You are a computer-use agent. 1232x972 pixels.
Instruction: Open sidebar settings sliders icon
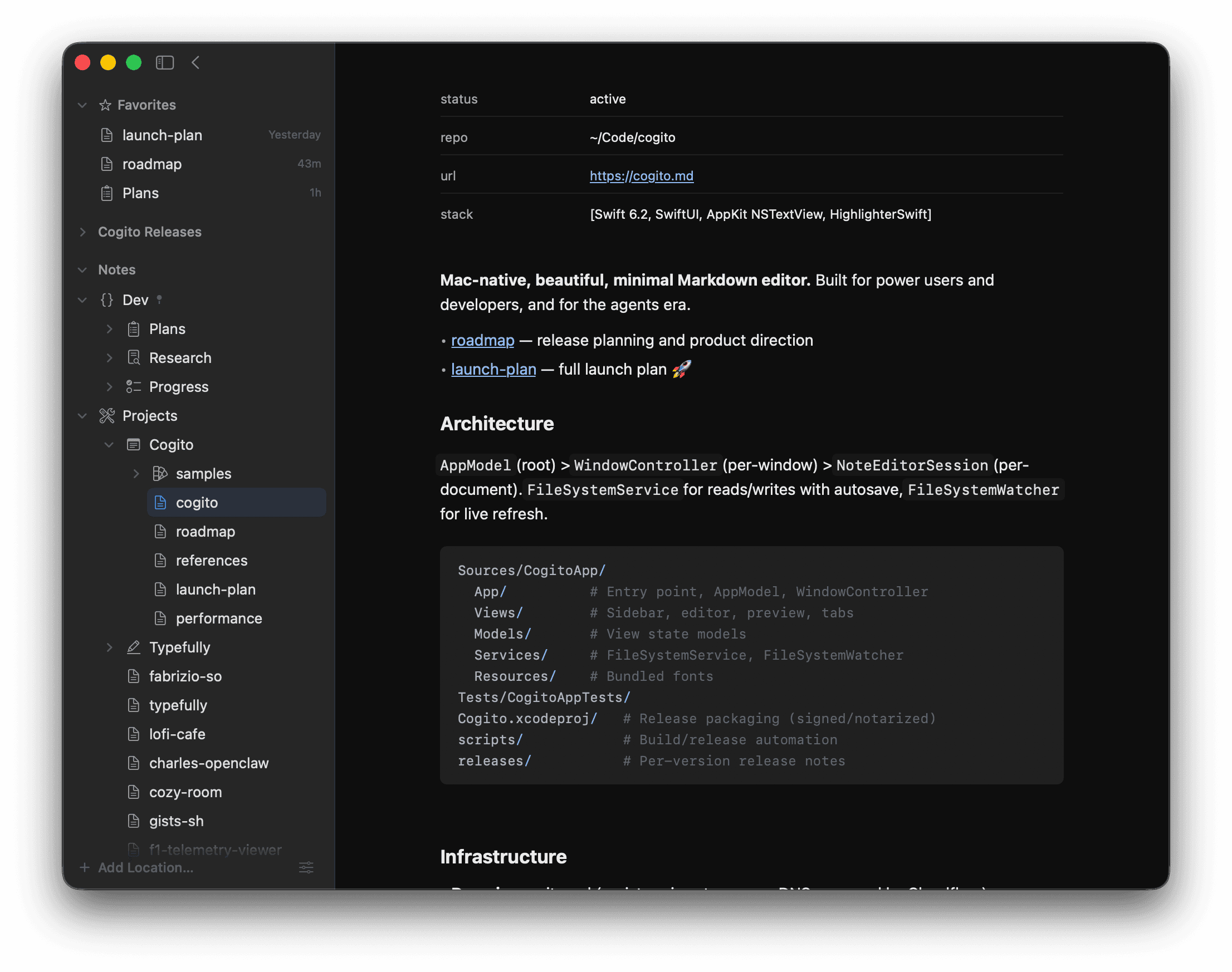306,867
